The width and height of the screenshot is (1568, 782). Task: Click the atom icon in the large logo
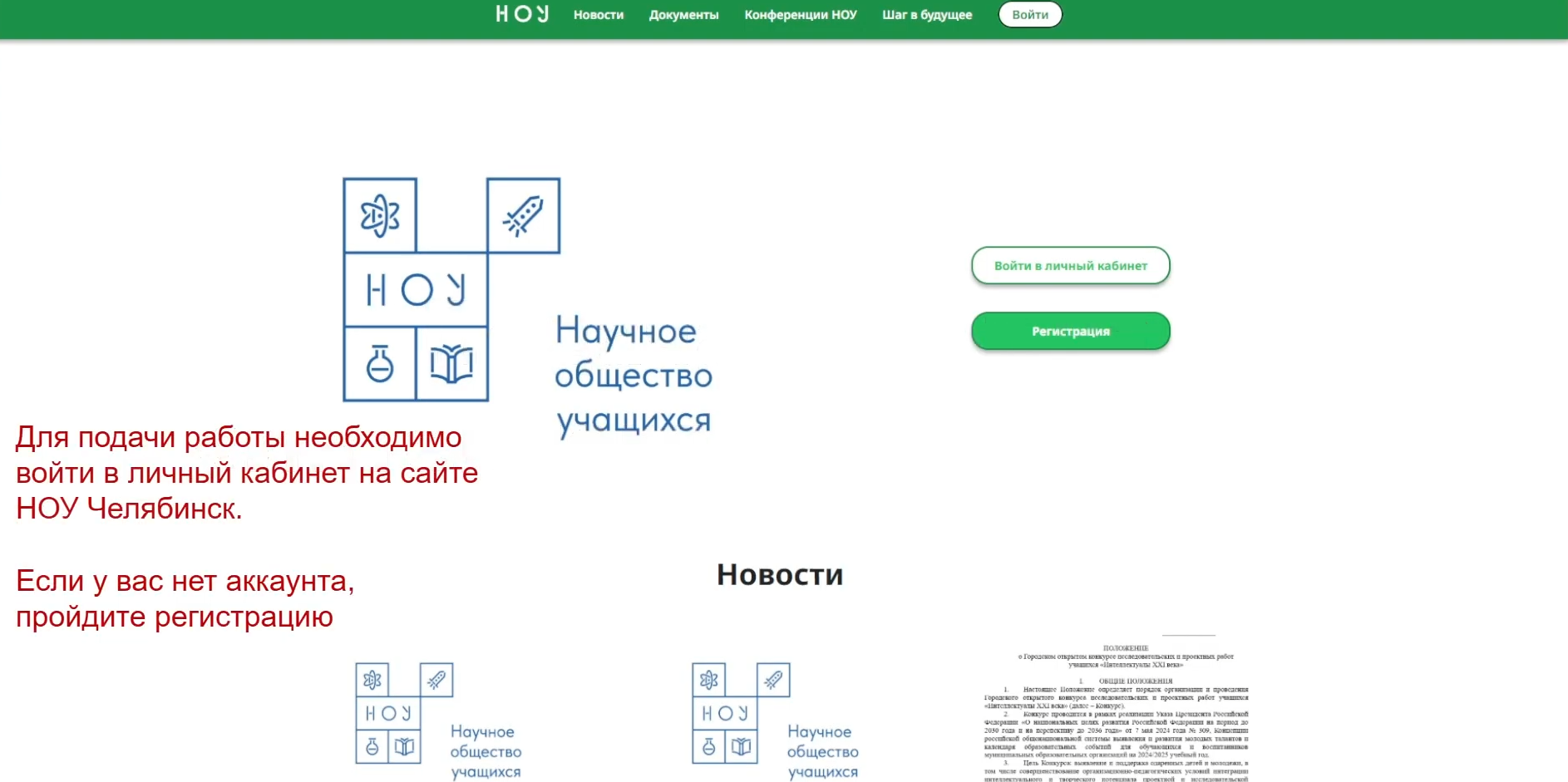(380, 216)
